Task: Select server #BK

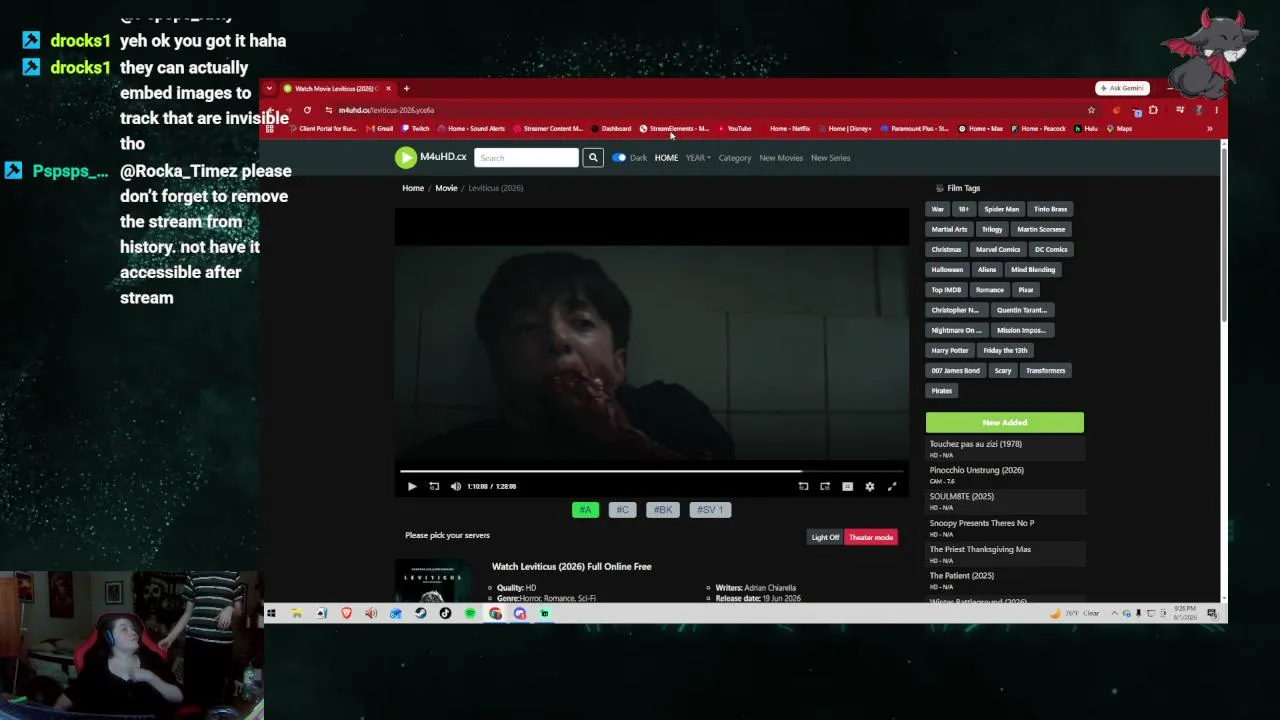Action: 663,510
